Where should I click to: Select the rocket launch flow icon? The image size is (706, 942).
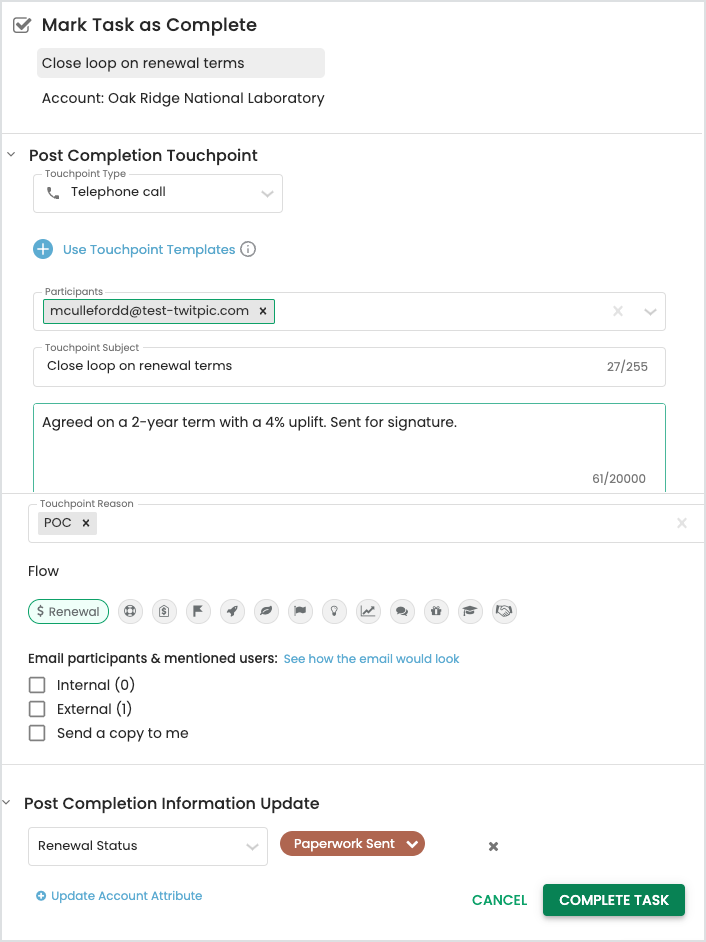(232, 612)
